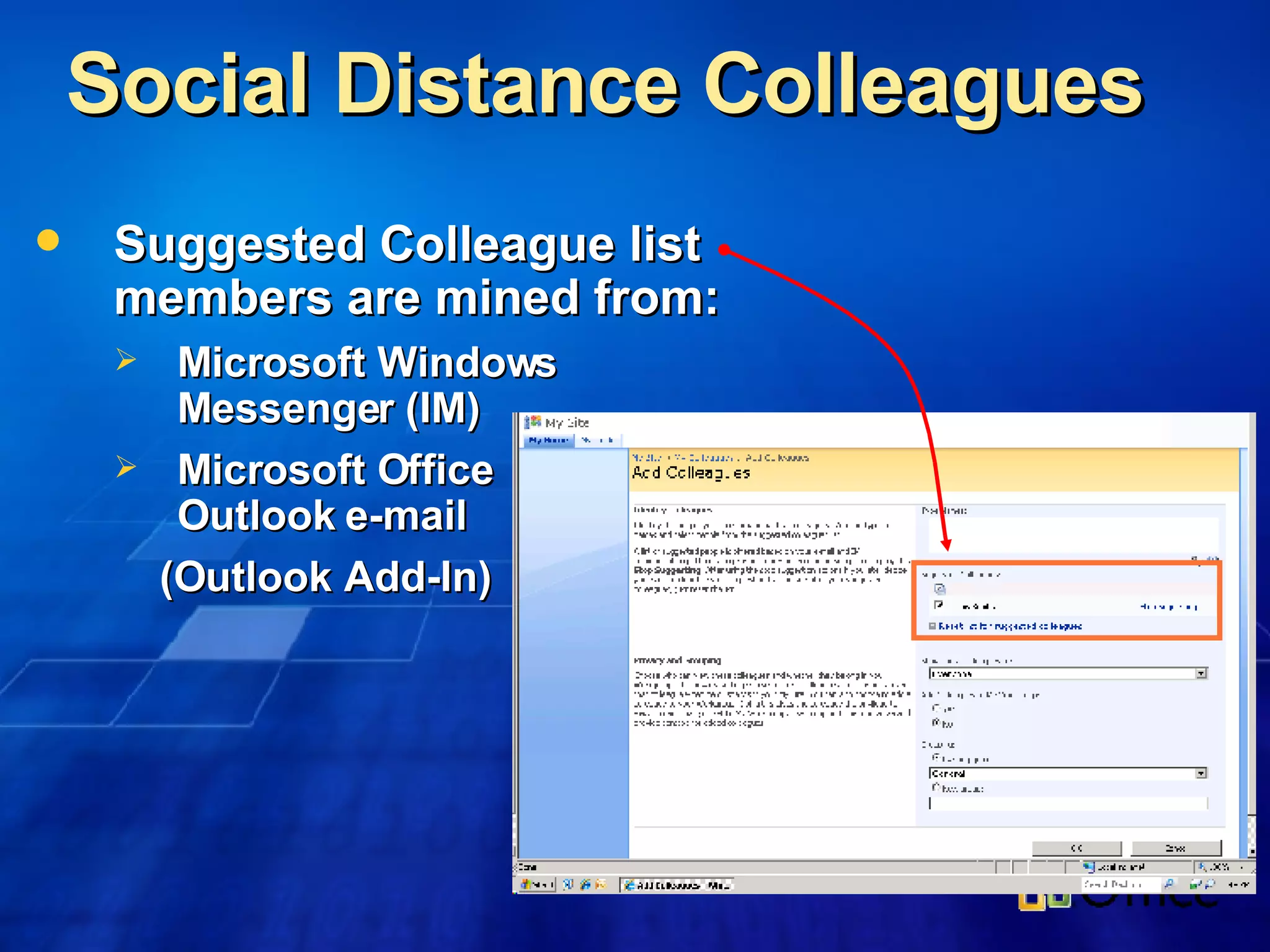Screen dimensions: 1270x952
Task: Click the 'Add Colleagues' page heading
Action: [691, 474]
